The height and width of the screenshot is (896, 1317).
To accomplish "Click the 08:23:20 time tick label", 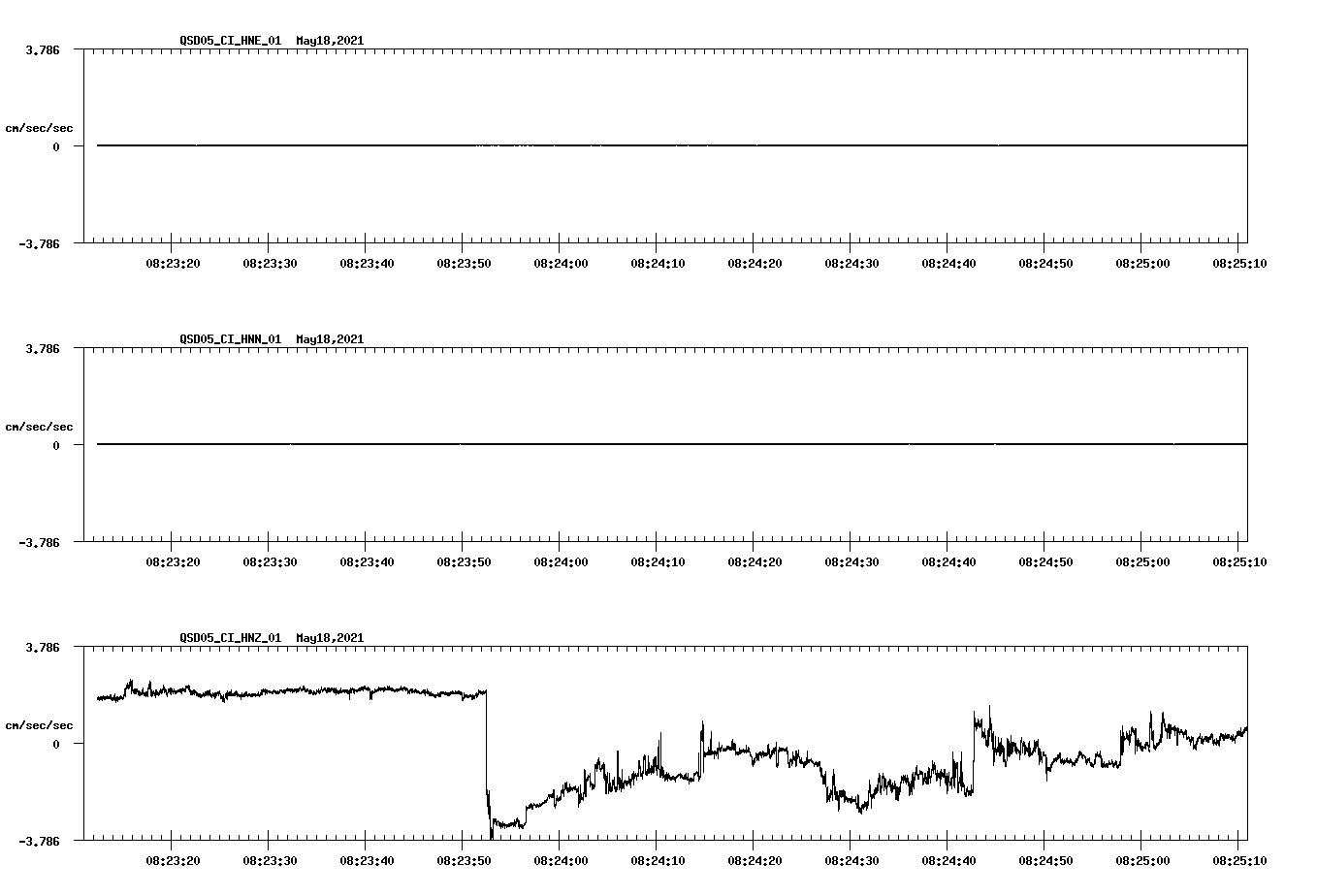I will 175,262.
